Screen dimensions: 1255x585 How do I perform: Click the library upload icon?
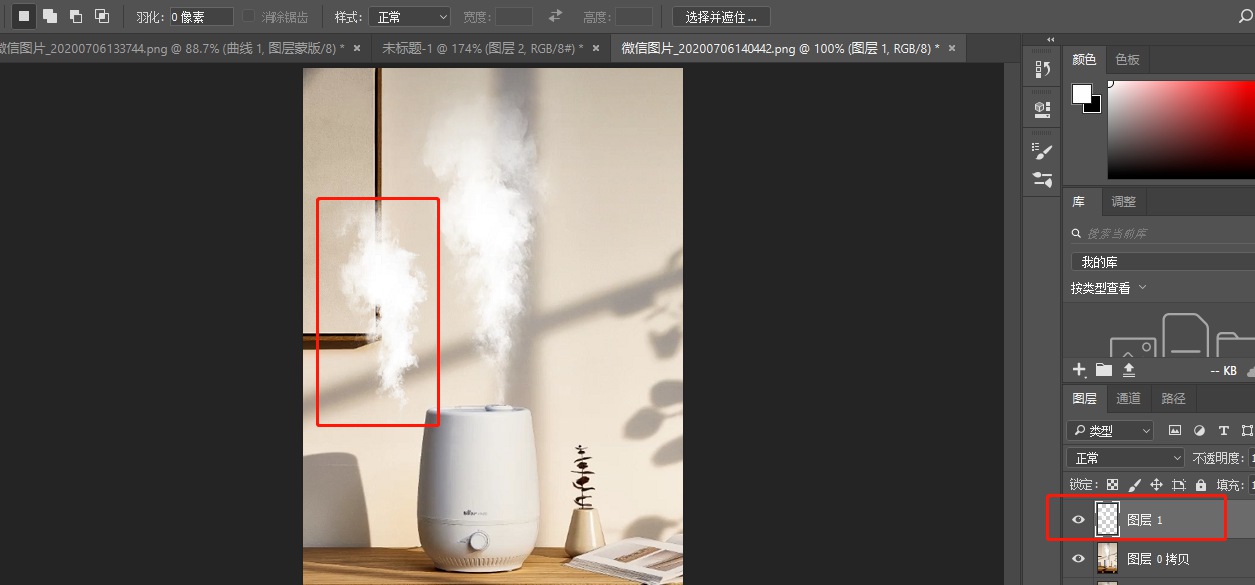coord(1129,369)
